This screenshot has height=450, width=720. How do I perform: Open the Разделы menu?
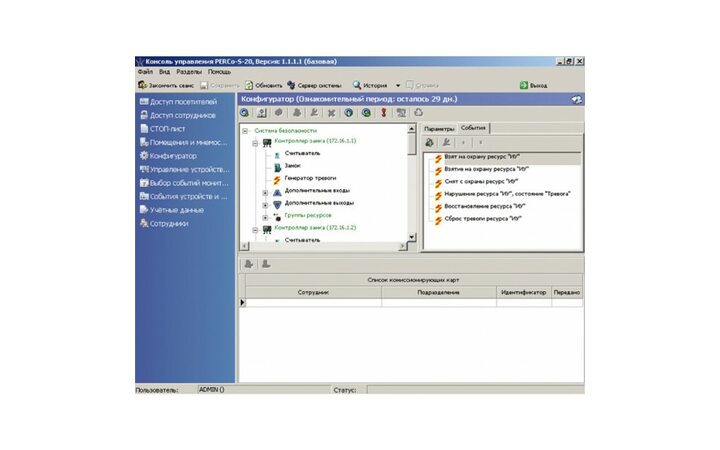pyautogui.click(x=188, y=72)
